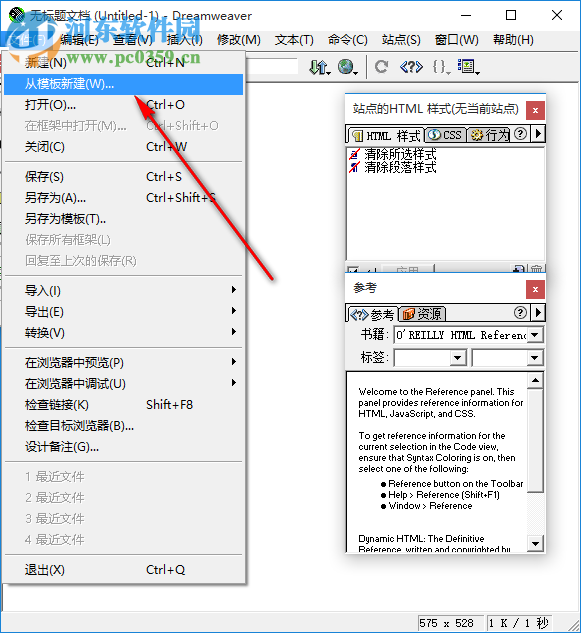The height and width of the screenshot is (633, 581).
Task: Open the 命令(C) menu
Action: [348, 40]
